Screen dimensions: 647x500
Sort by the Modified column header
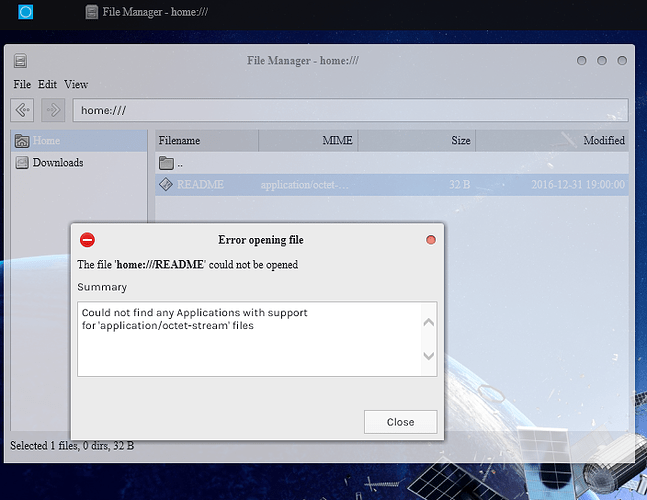point(552,141)
